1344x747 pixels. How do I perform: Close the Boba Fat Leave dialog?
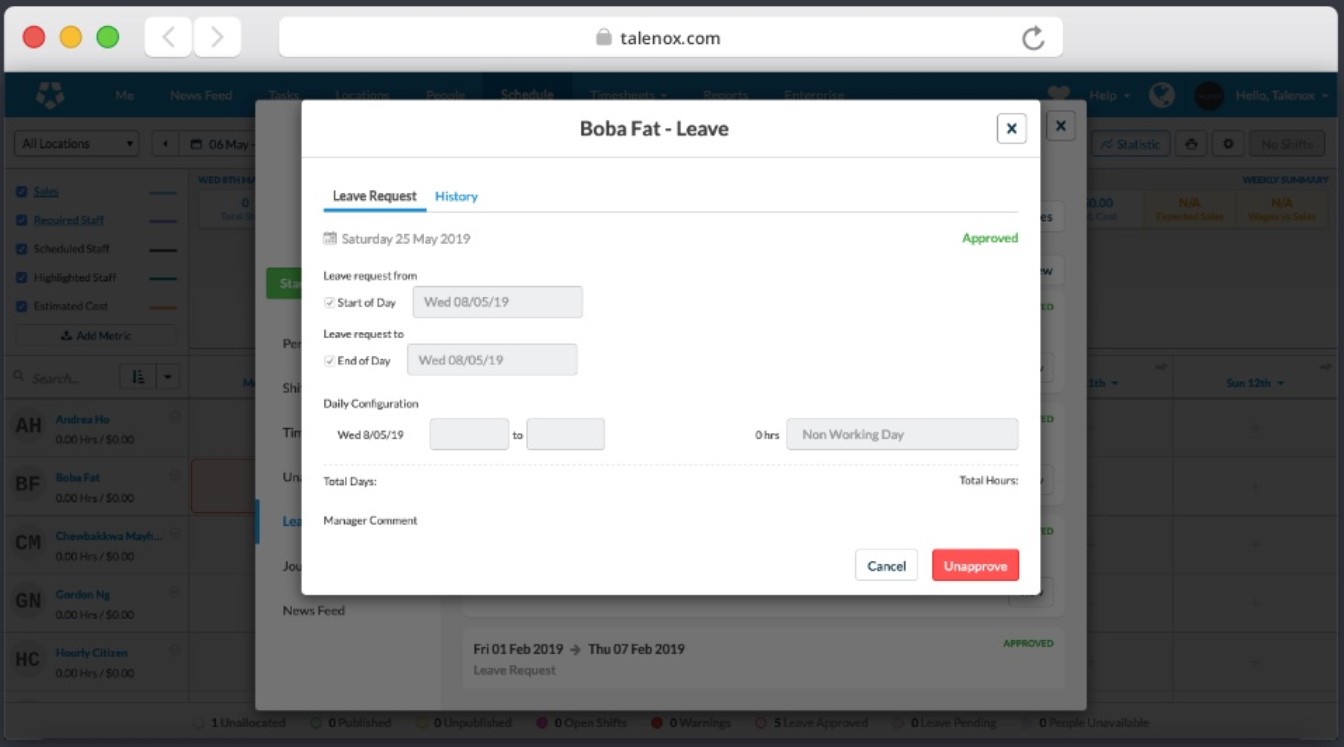1011,128
